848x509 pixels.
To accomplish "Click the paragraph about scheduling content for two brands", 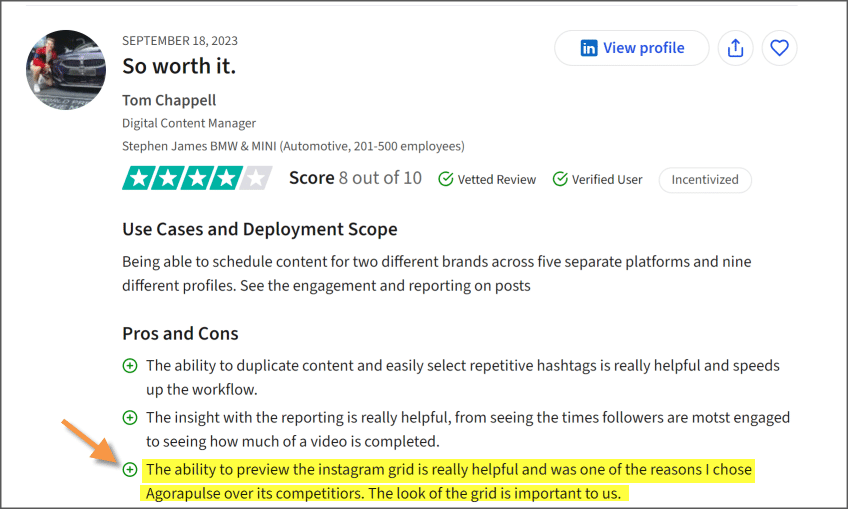I will (436, 273).
